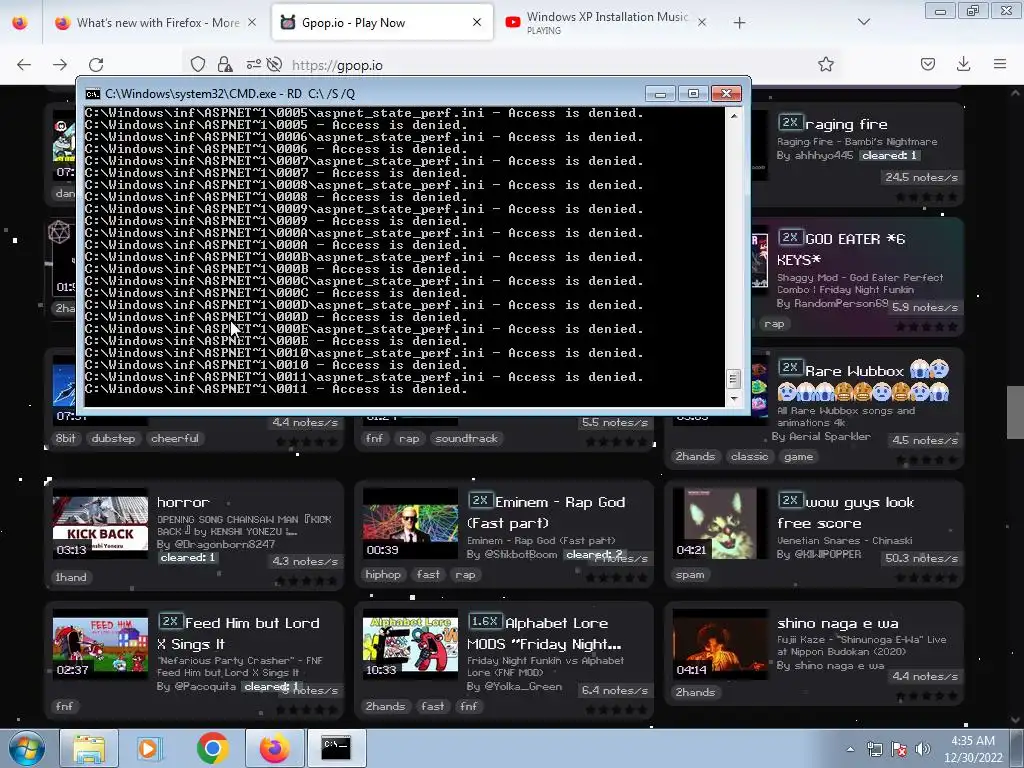This screenshot has width=1024, height=768.
Task: Select the game tag on Rare Wubbox
Action: 799,456
